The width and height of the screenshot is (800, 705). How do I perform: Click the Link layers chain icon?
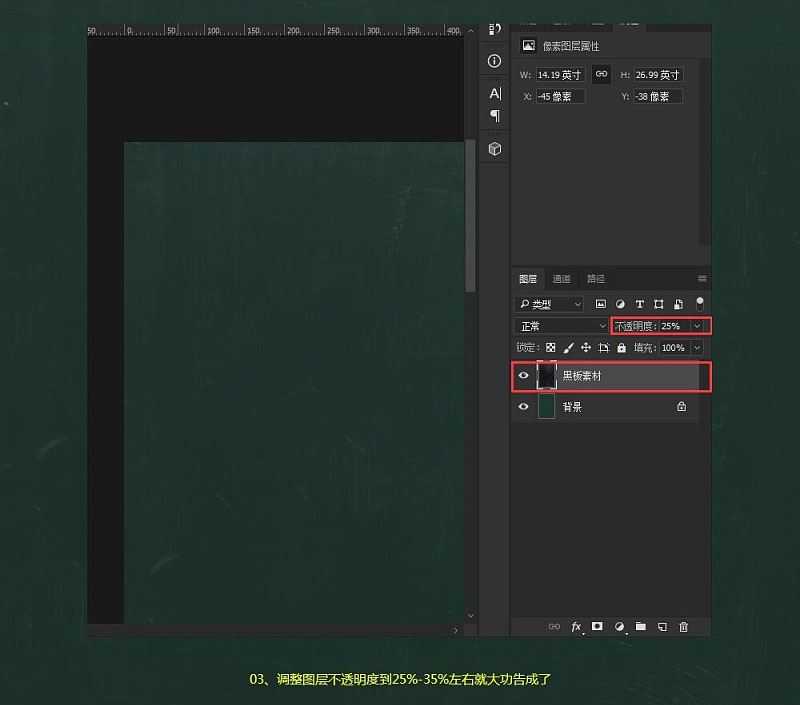point(555,627)
